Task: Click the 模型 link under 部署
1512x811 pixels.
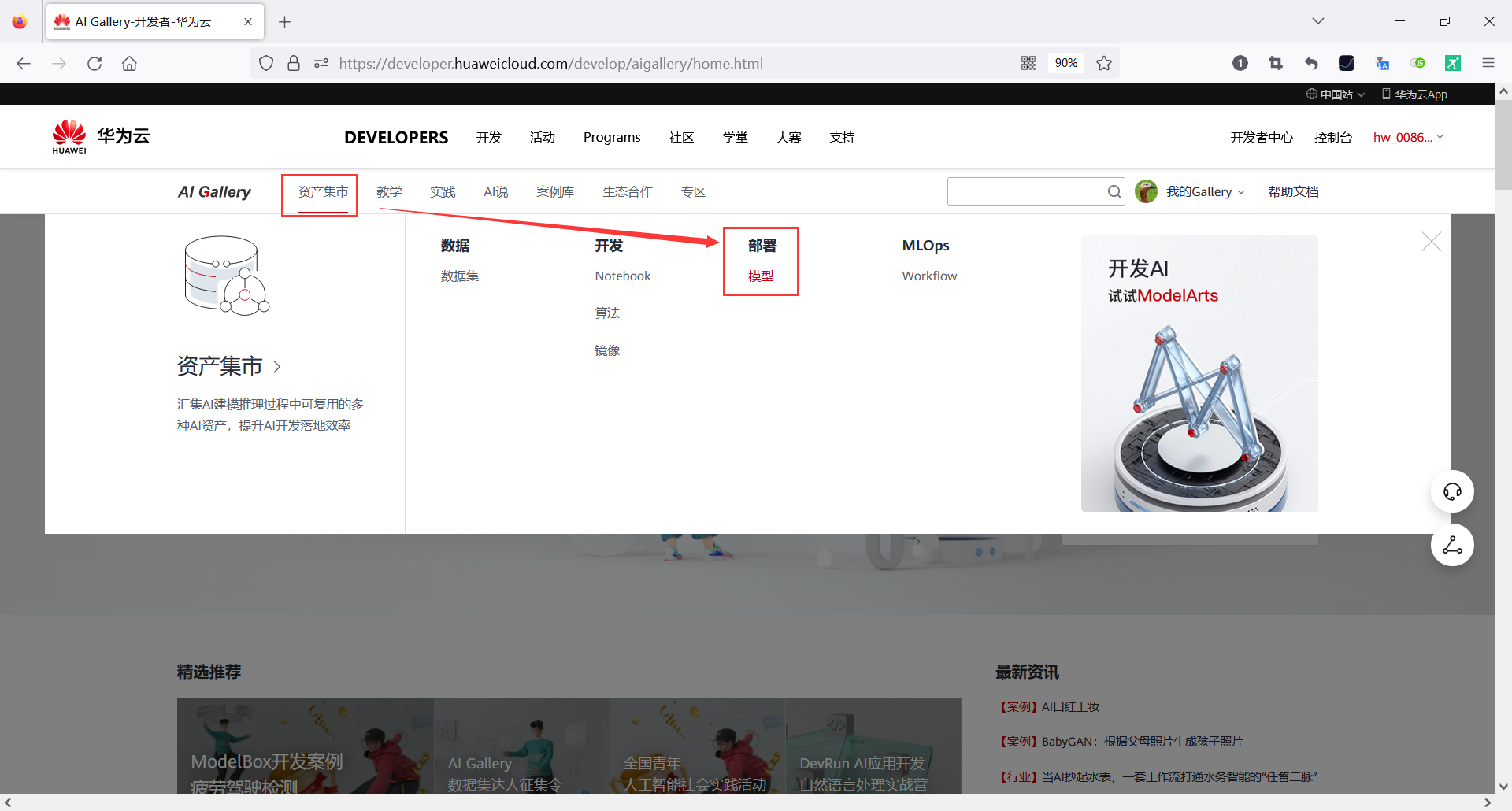Action: click(x=761, y=276)
